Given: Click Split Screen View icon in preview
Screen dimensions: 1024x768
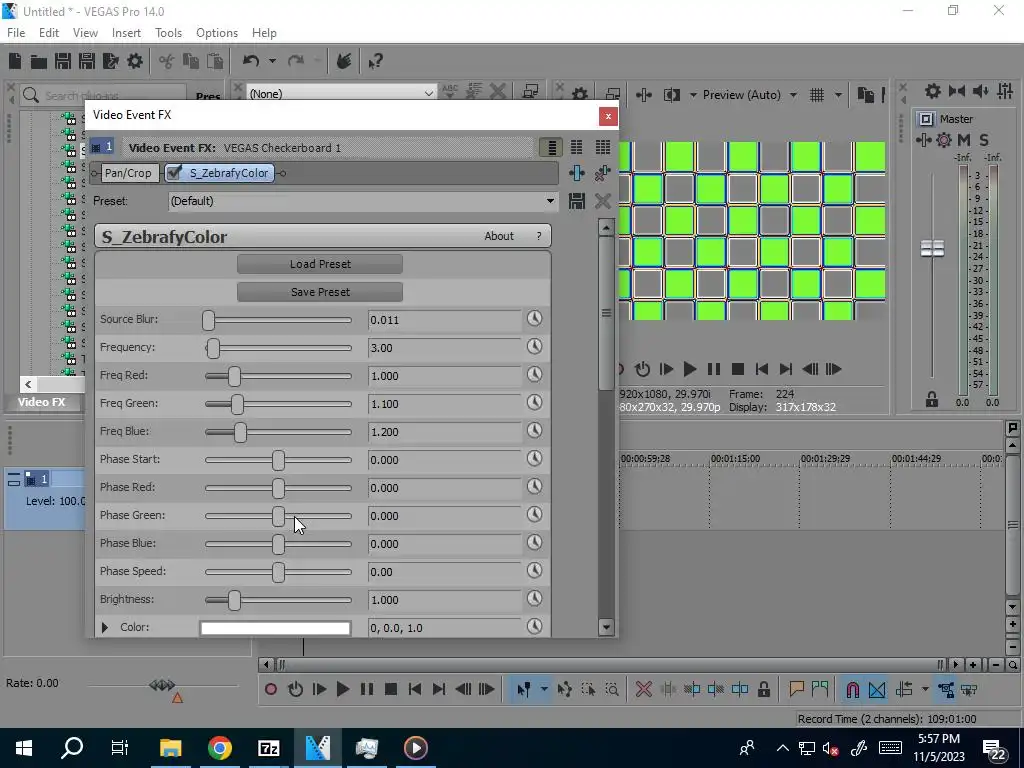Looking at the screenshot, I should (672, 95).
